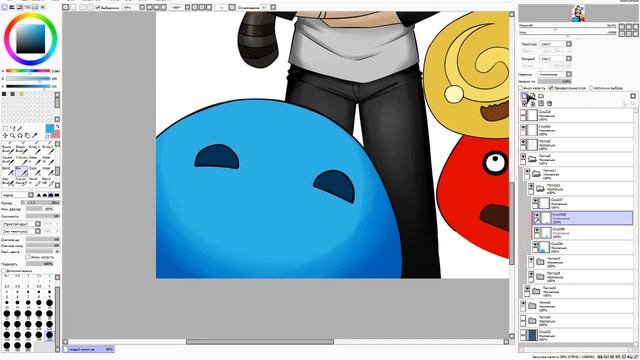This screenshot has height=360, width=640.
Task: Click inside the color saturation square
Action: (x=31, y=39)
